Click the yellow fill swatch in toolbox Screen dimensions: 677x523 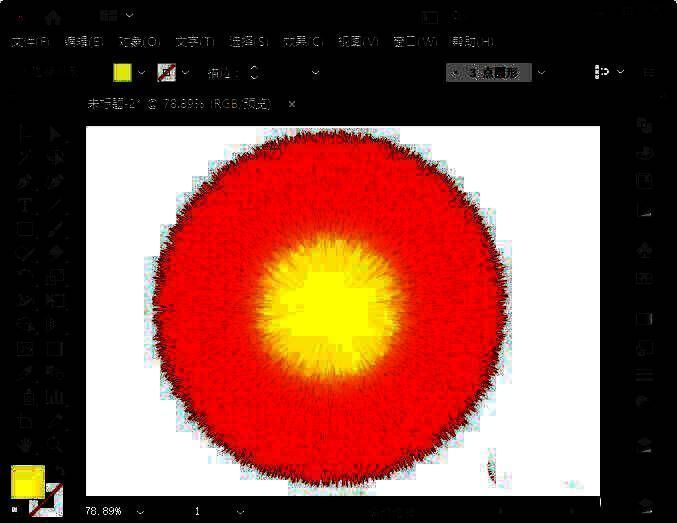[25, 482]
